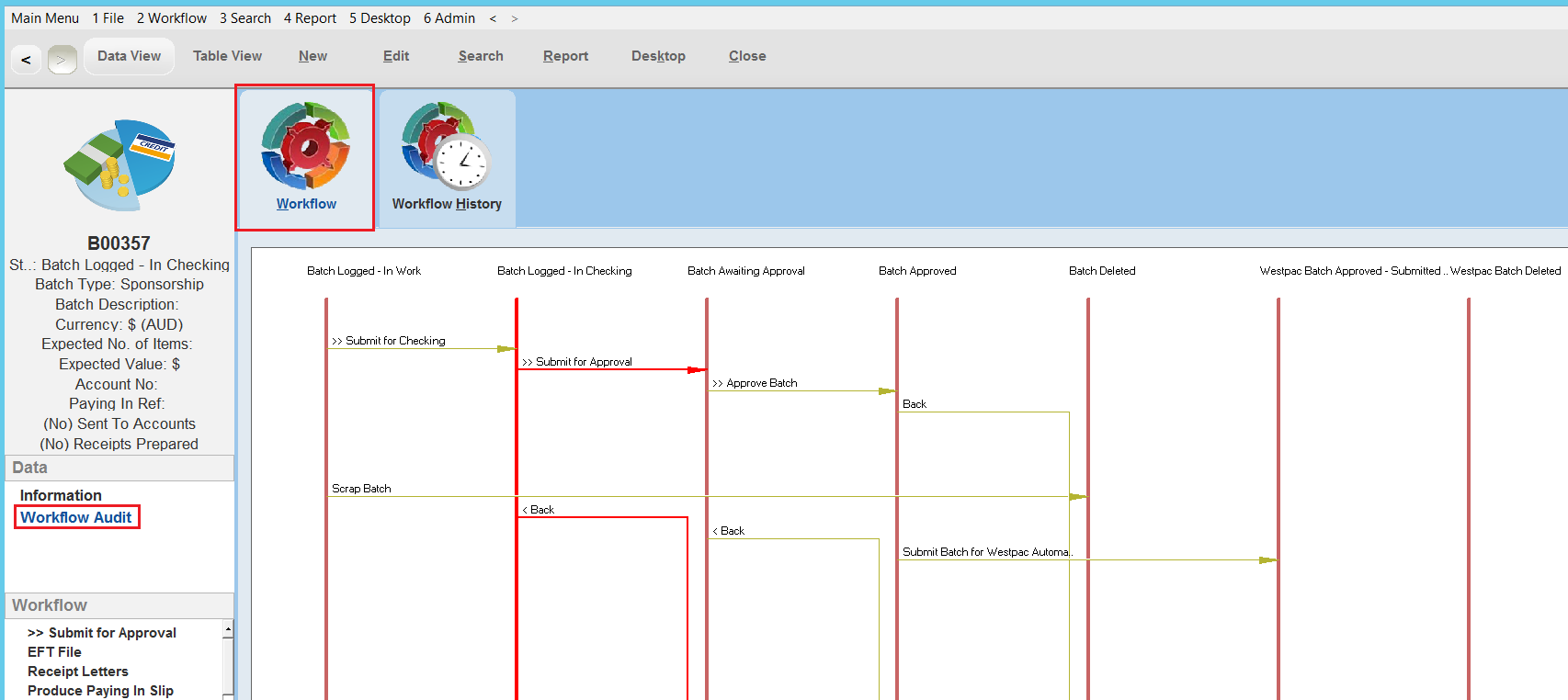The height and width of the screenshot is (700, 1568).
Task: Click the >> Submit for Checking transition
Action: [389, 341]
